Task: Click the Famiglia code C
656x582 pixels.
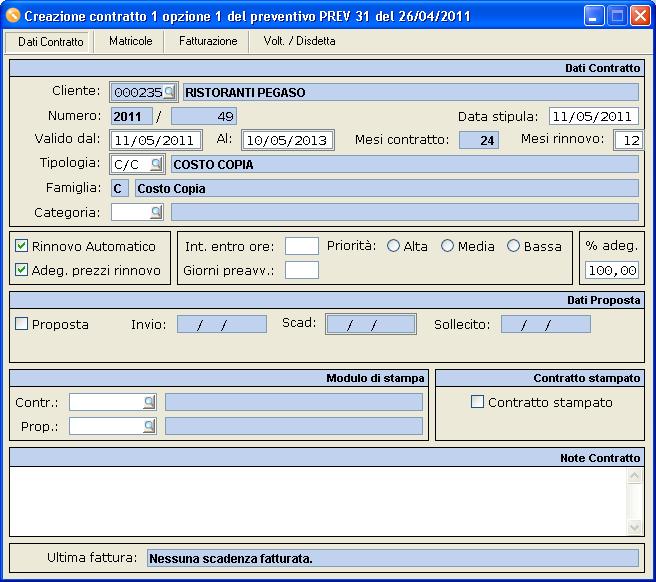Action: click(x=120, y=188)
